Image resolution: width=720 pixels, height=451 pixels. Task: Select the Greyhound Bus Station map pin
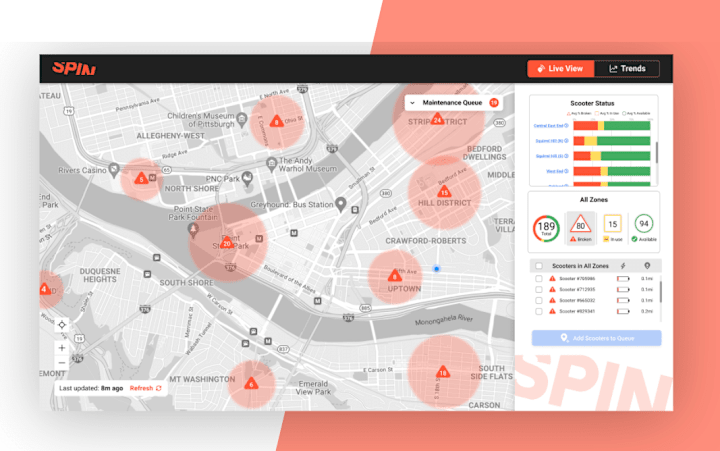[340, 204]
